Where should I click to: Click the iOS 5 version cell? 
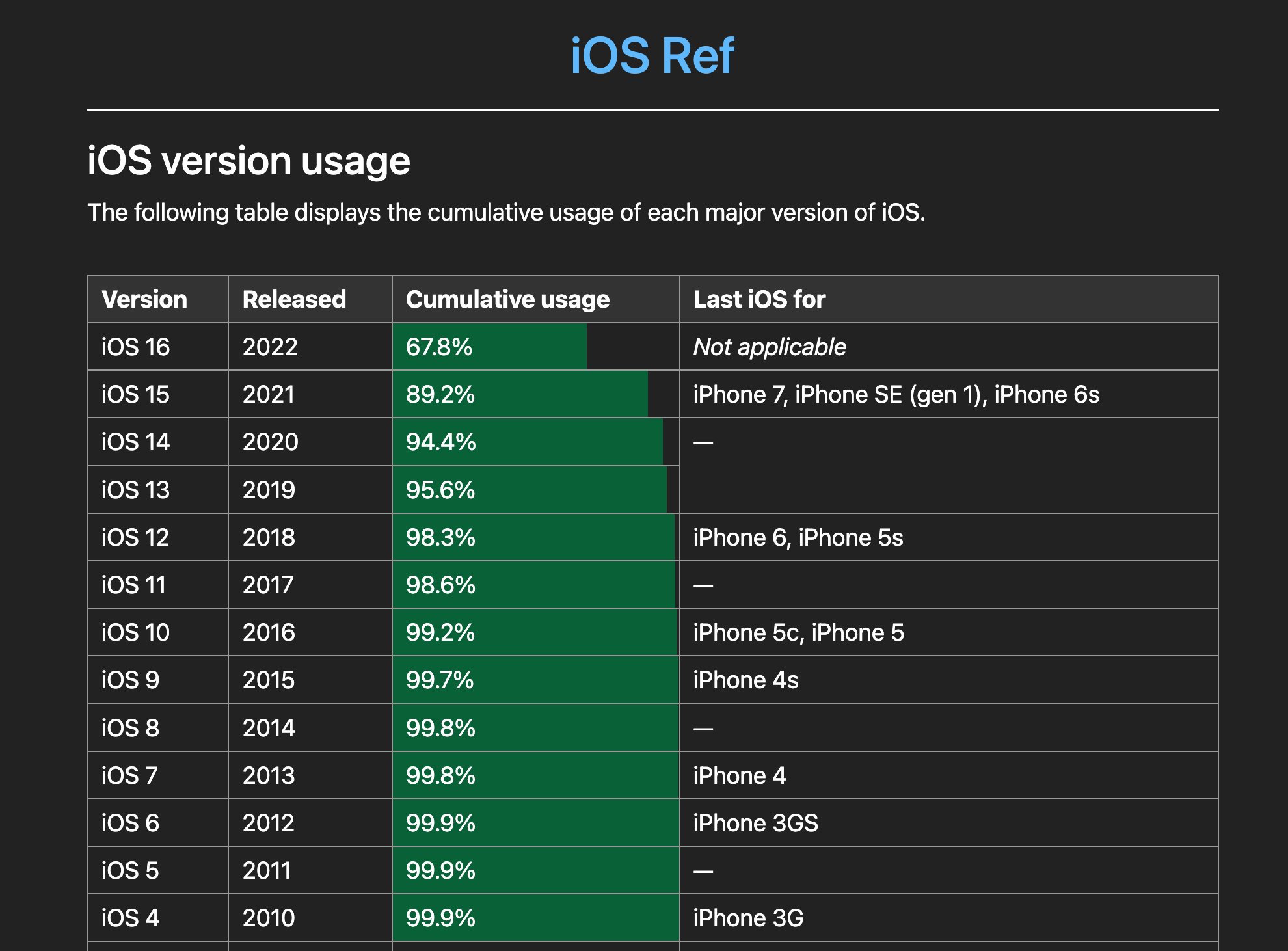pyautogui.click(x=158, y=870)
